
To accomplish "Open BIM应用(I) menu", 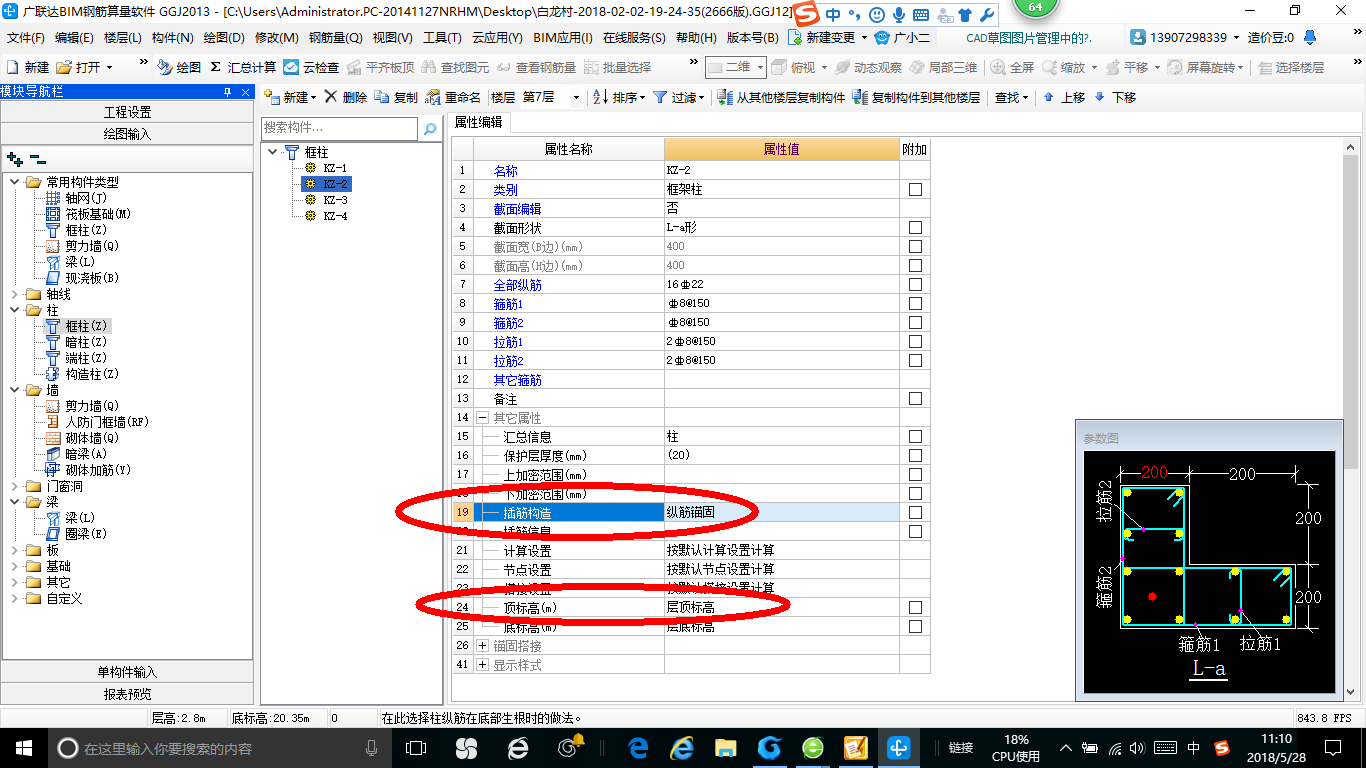I will point(563,37).
